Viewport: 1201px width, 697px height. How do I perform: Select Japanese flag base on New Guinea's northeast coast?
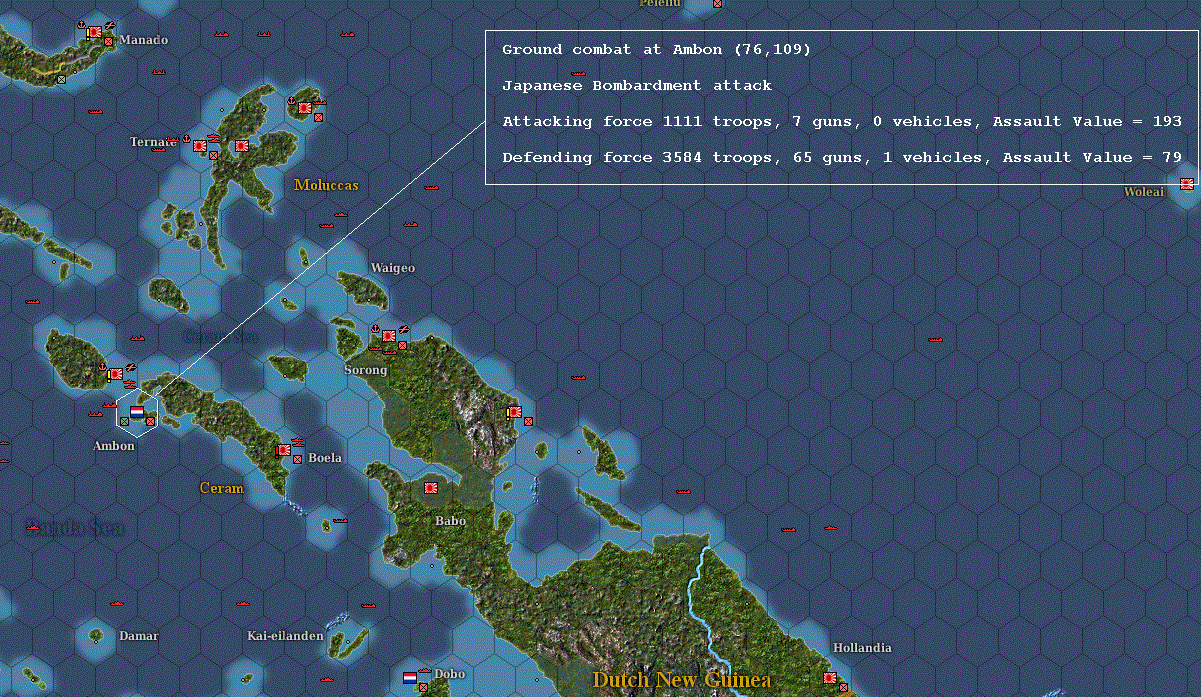coord(515,412)
